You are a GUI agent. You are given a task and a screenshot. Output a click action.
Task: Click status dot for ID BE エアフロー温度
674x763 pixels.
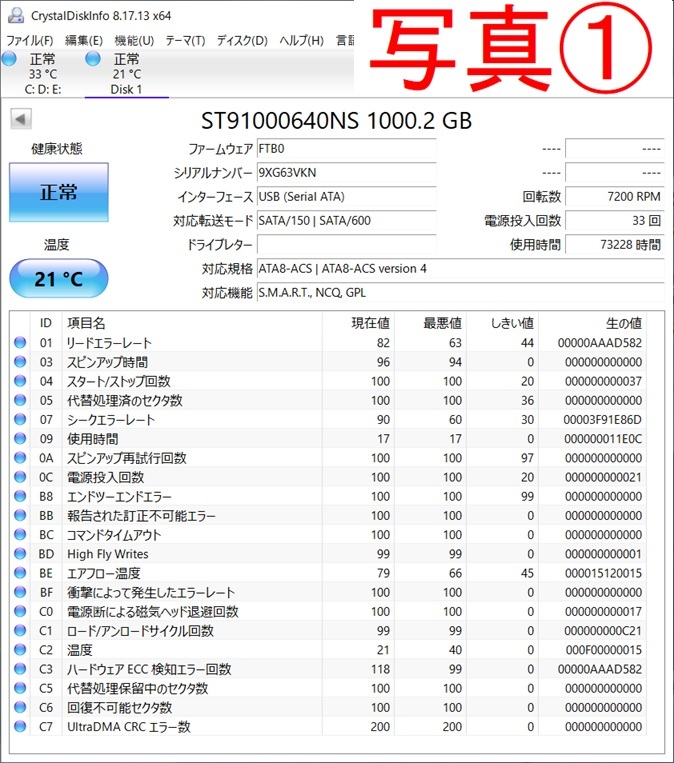click(x=20, y=573)
